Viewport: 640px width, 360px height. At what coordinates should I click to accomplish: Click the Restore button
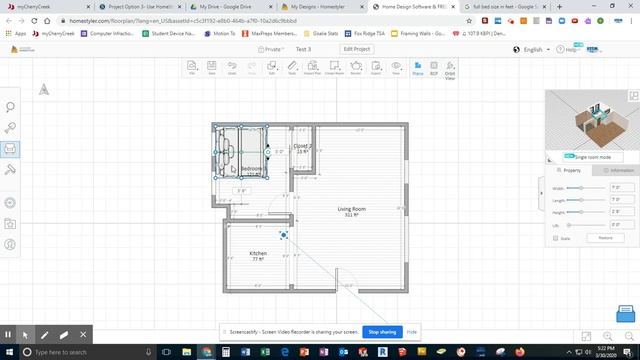[605, 238]
